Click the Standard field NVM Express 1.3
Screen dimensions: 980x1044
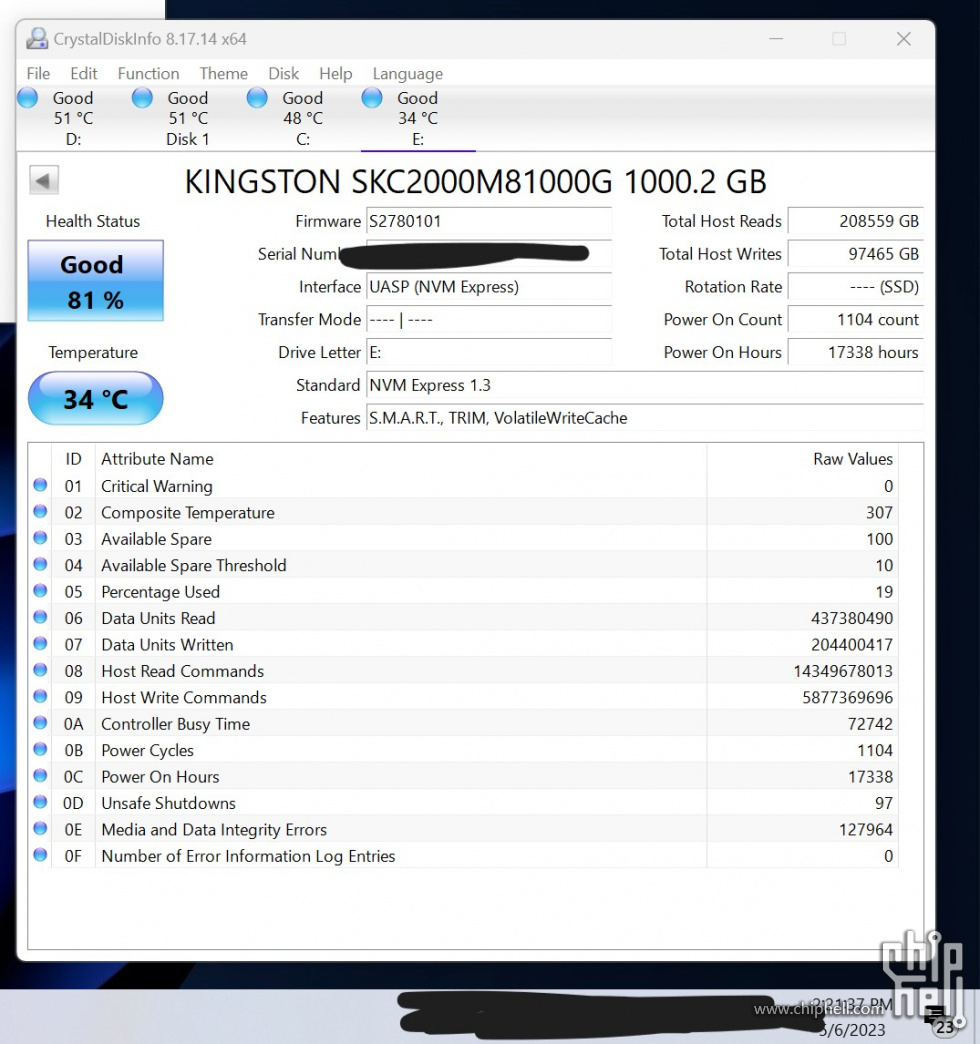click(644, 386)
